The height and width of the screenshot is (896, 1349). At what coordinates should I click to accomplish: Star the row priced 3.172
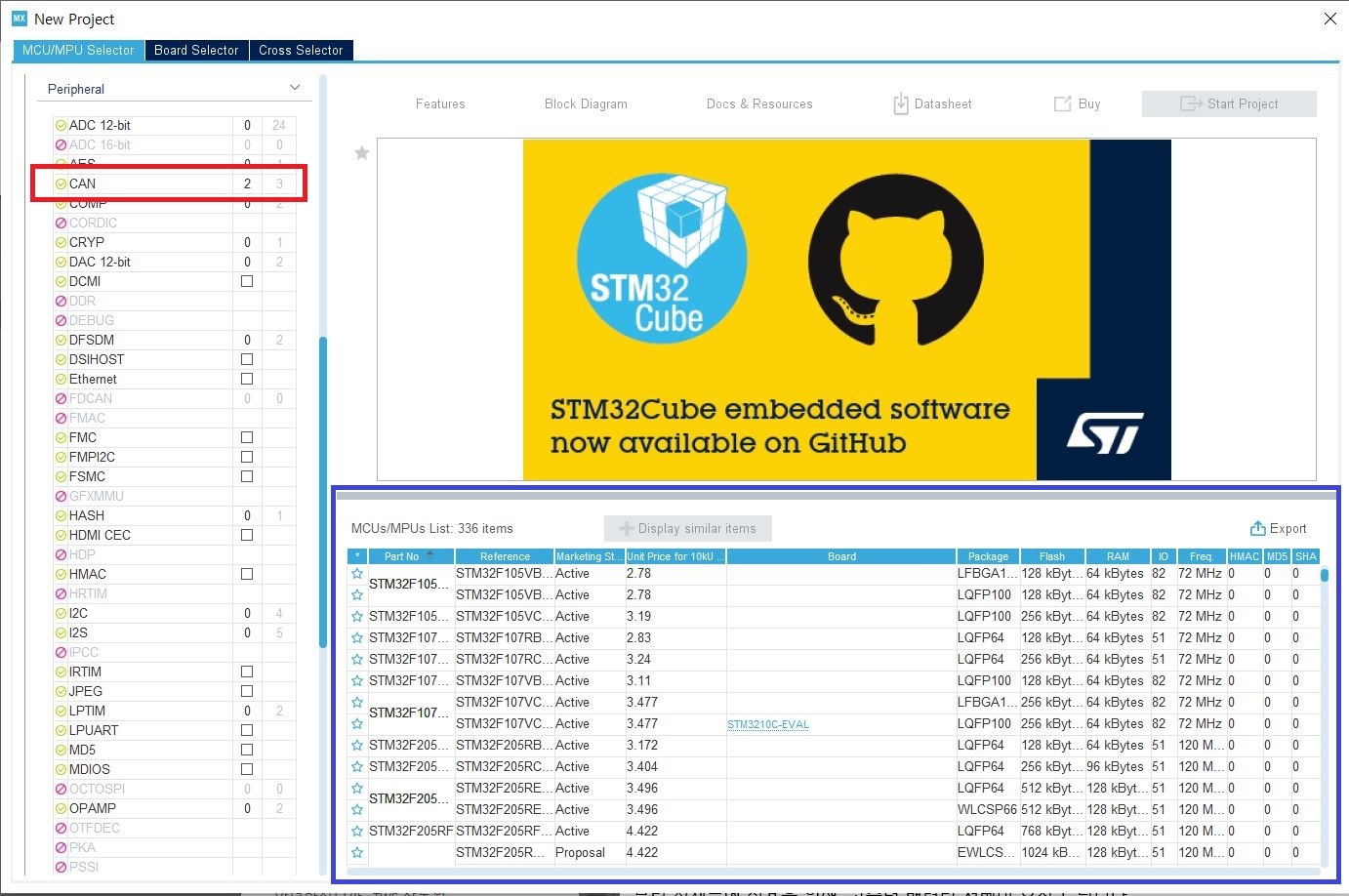pos(357,746)
